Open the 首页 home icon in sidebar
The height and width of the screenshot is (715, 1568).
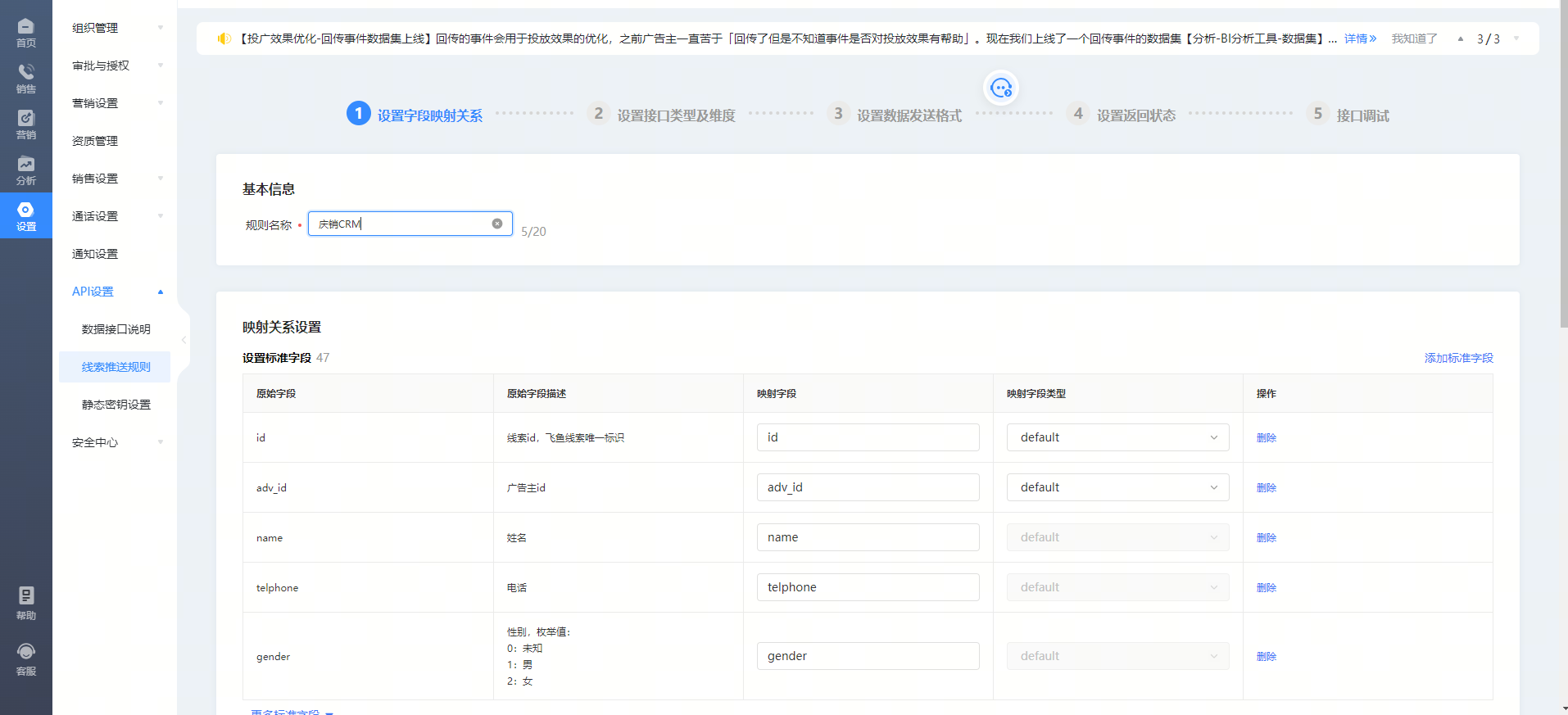point(25,32)
